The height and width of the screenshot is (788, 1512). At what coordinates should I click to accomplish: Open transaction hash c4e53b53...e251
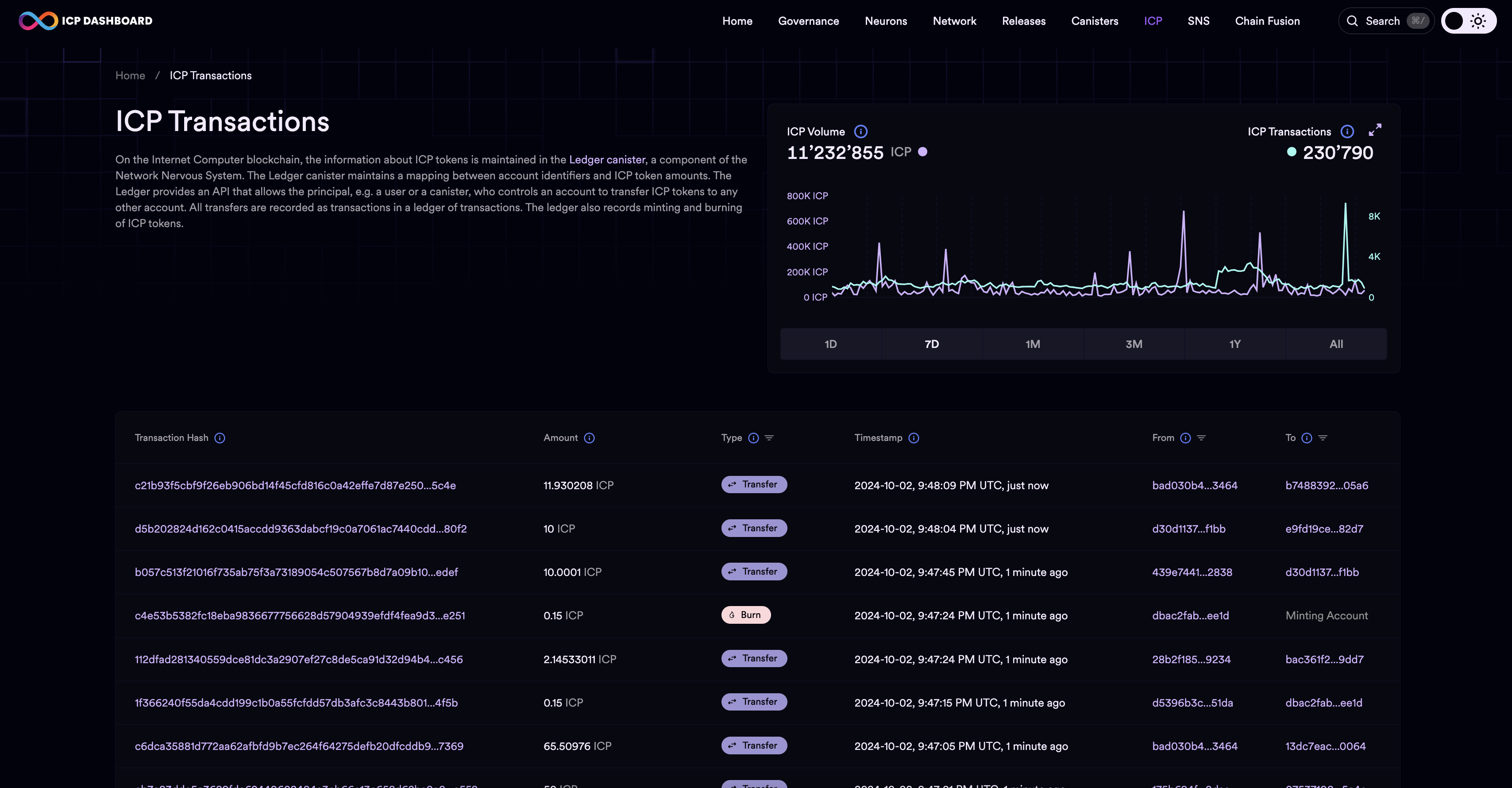tap(300, 616)
